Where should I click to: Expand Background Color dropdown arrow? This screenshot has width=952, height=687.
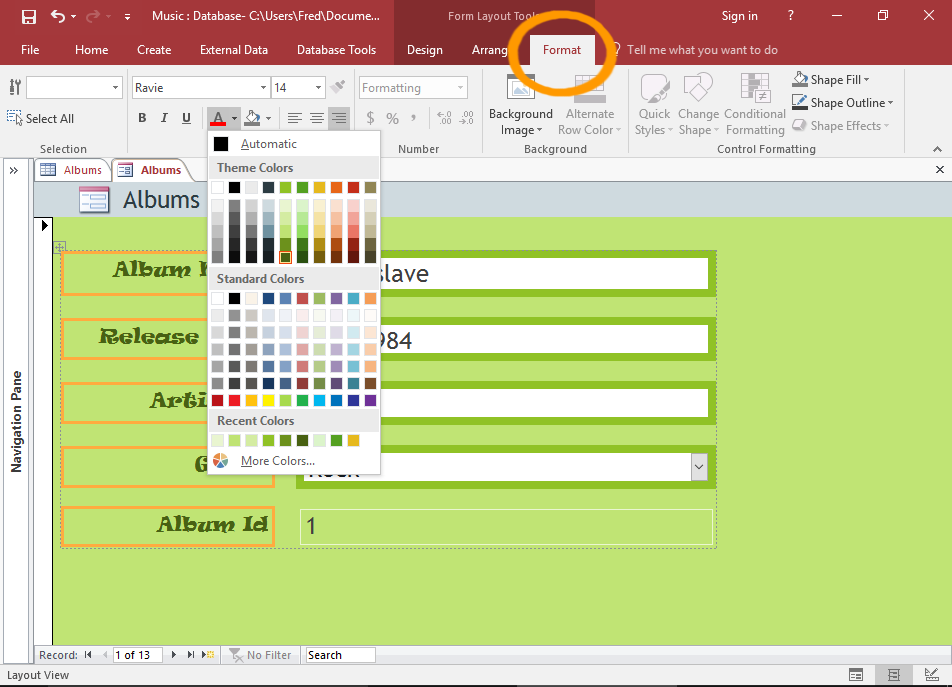point(268,118)
